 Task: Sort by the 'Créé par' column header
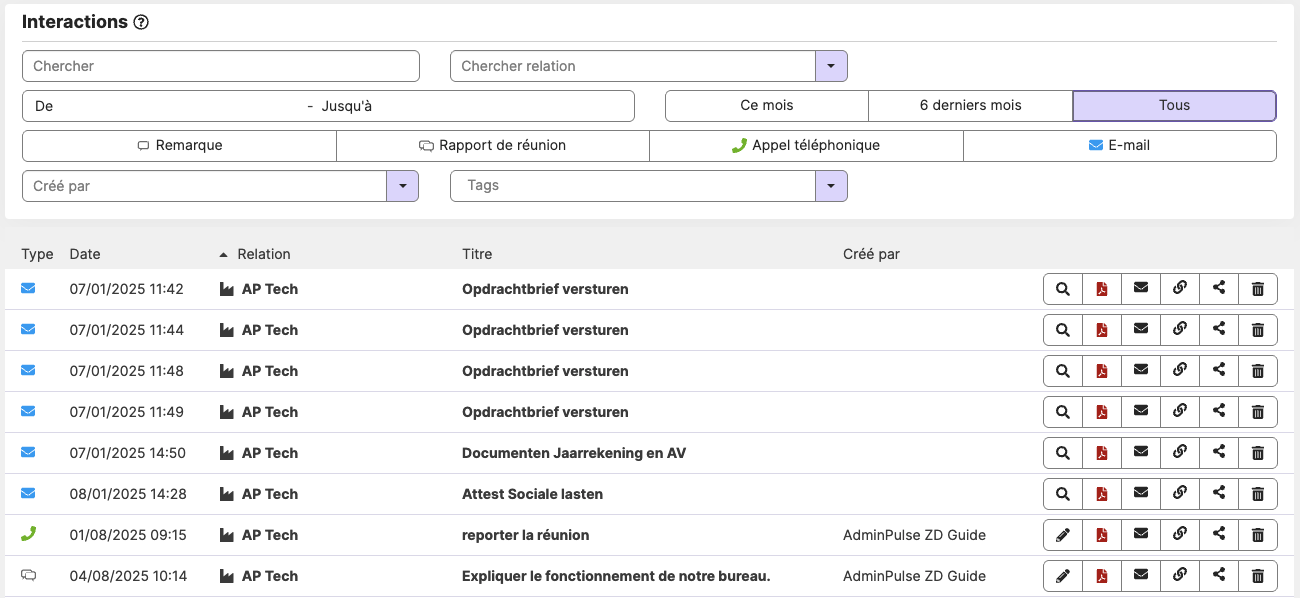click(x=871, y=254)
